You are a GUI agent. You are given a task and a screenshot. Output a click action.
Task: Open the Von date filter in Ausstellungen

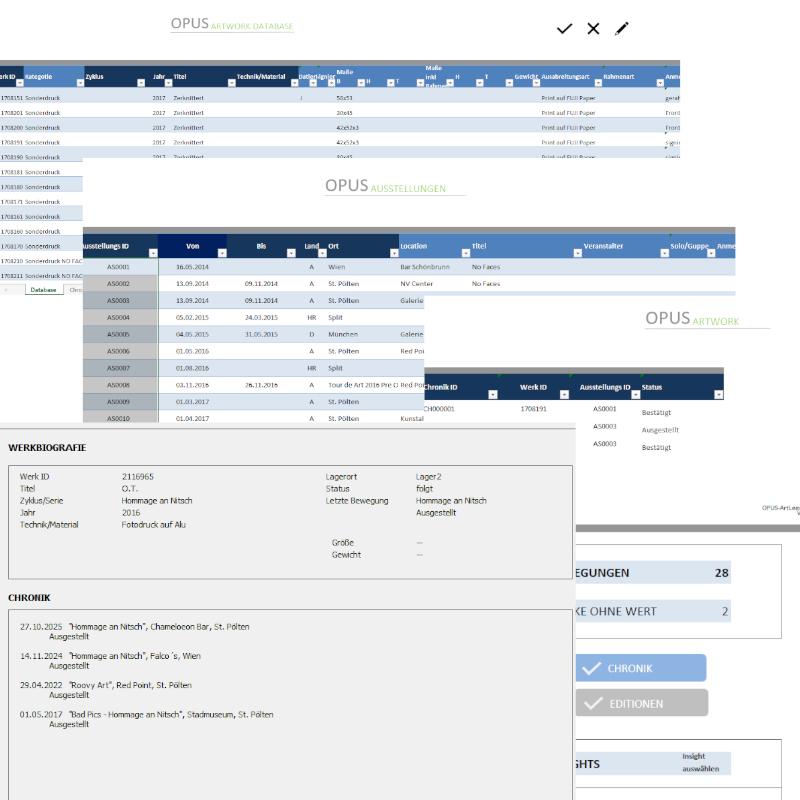(222, 253)
